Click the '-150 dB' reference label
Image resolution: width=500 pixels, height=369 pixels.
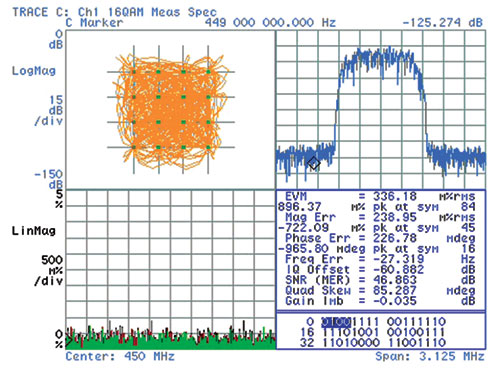tap(49, 179)
